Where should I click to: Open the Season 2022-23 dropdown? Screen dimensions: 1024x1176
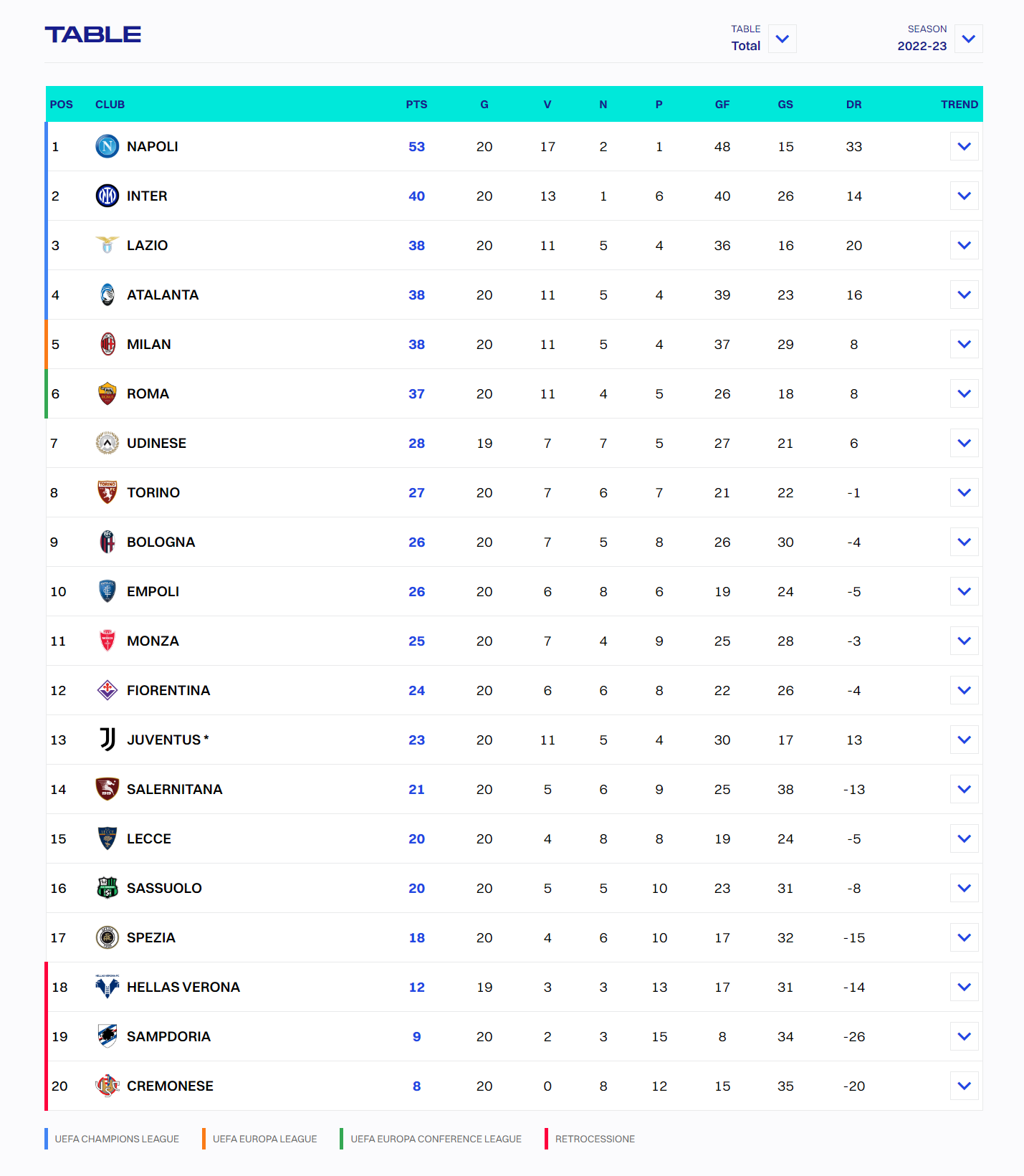pyautogui.click(x=968, y=39)
